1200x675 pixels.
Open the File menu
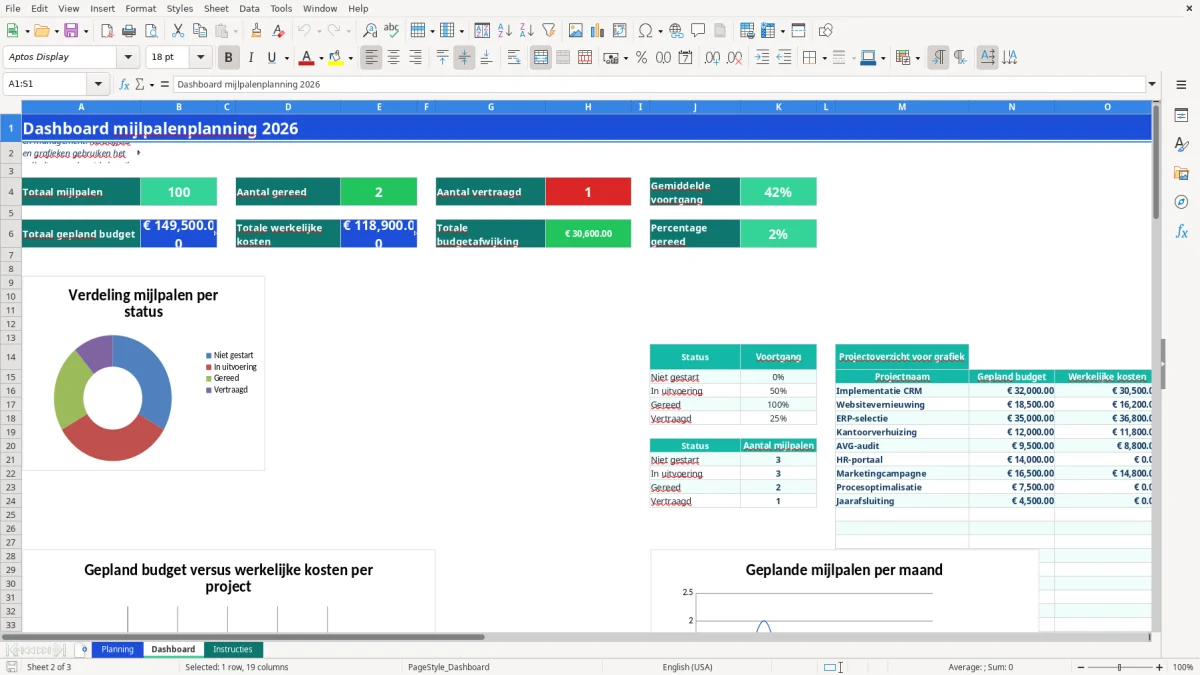(13, 8)
